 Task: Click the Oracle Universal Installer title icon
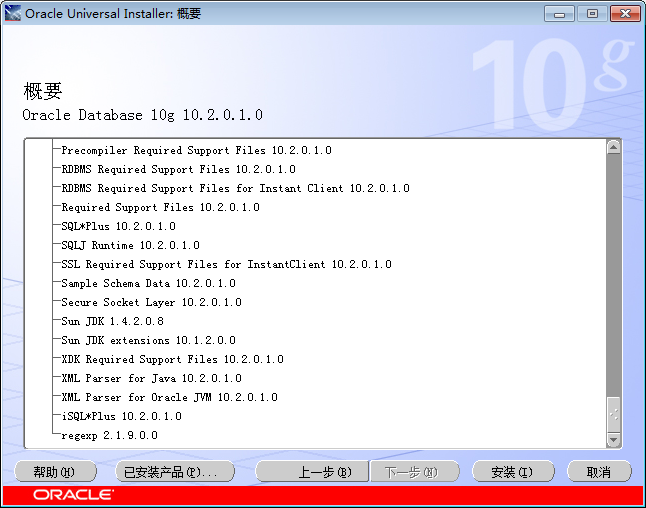tap(12, 13)
